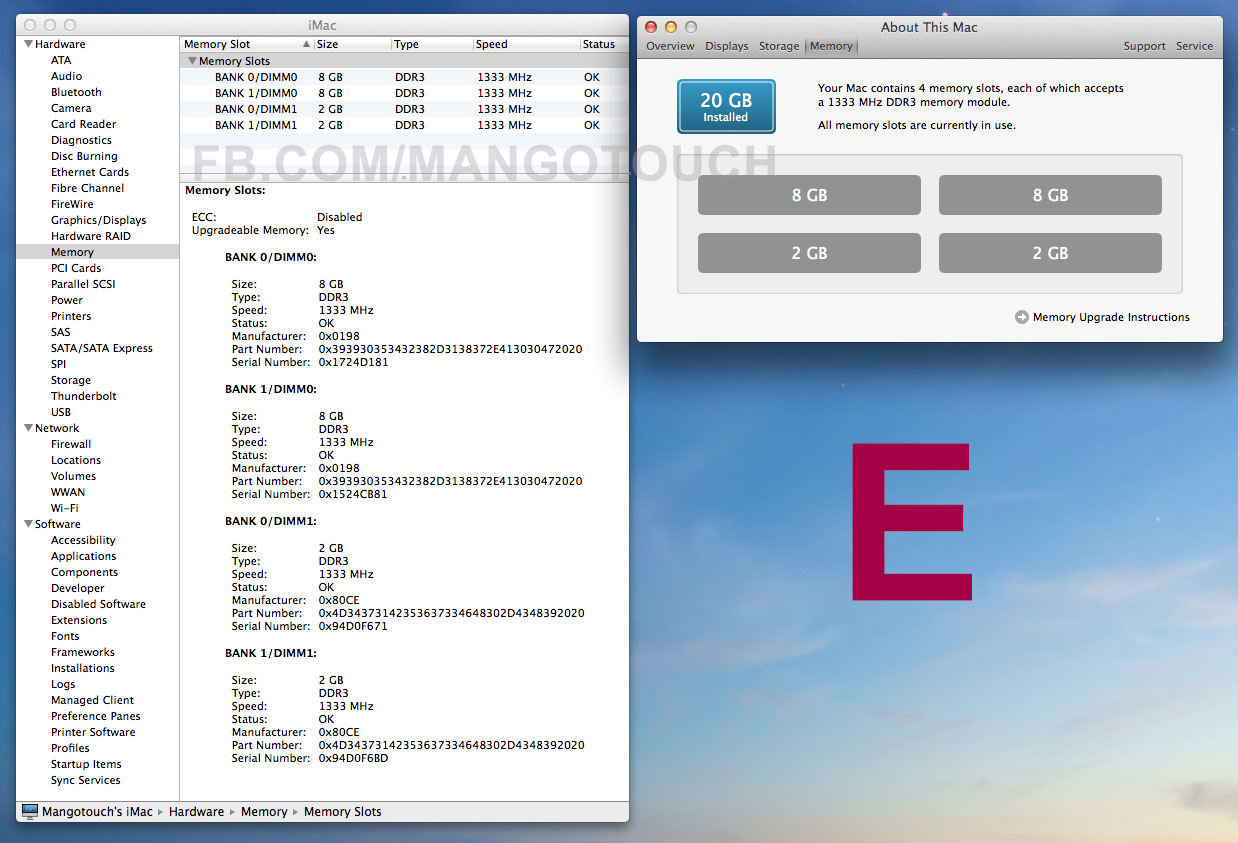Click the Type column header
Image resolution: width=1238 pixels, height=843 pixels.
tap(431, 44)
